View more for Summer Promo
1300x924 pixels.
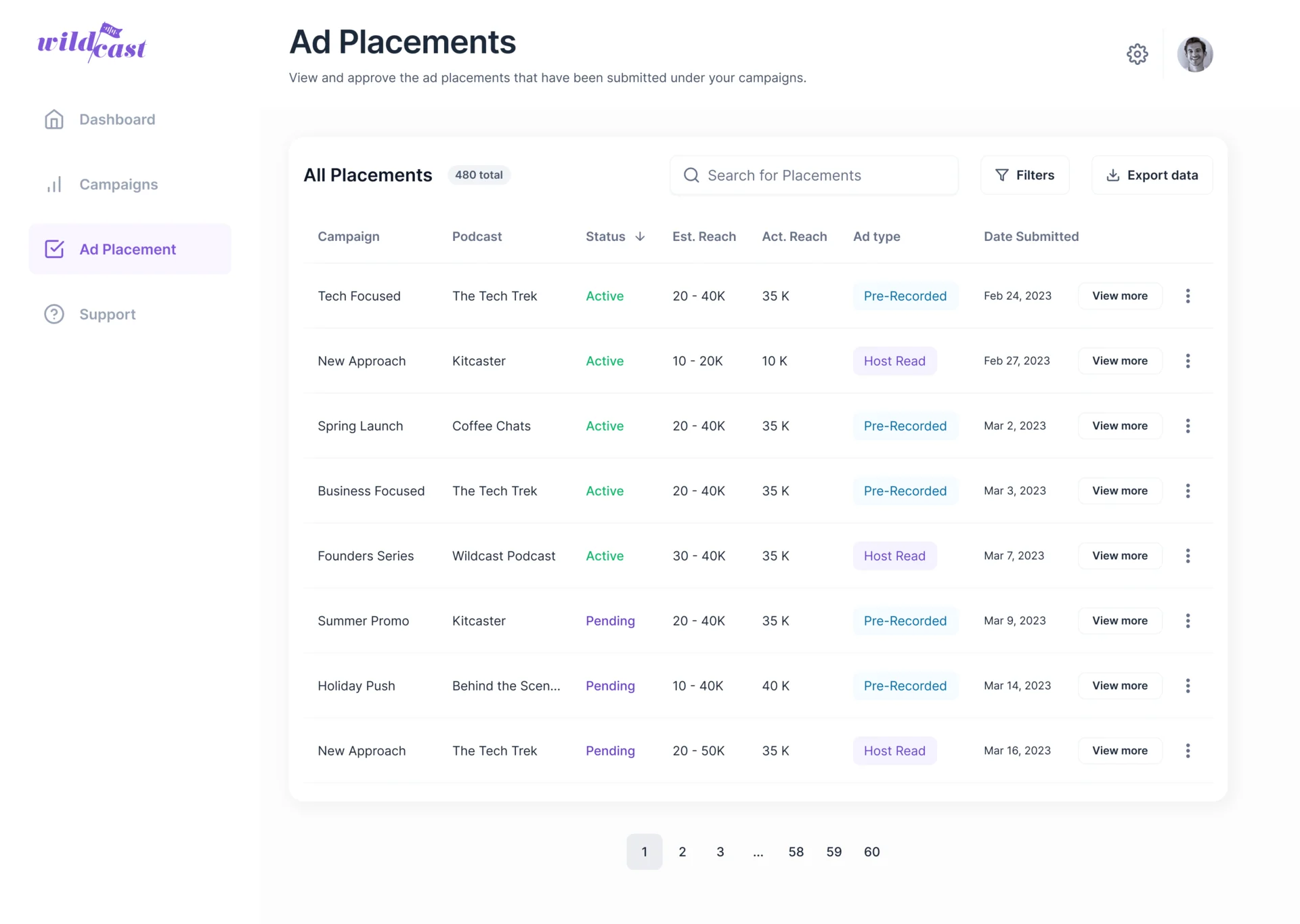pyautogui.click(x=1120, y=621)
